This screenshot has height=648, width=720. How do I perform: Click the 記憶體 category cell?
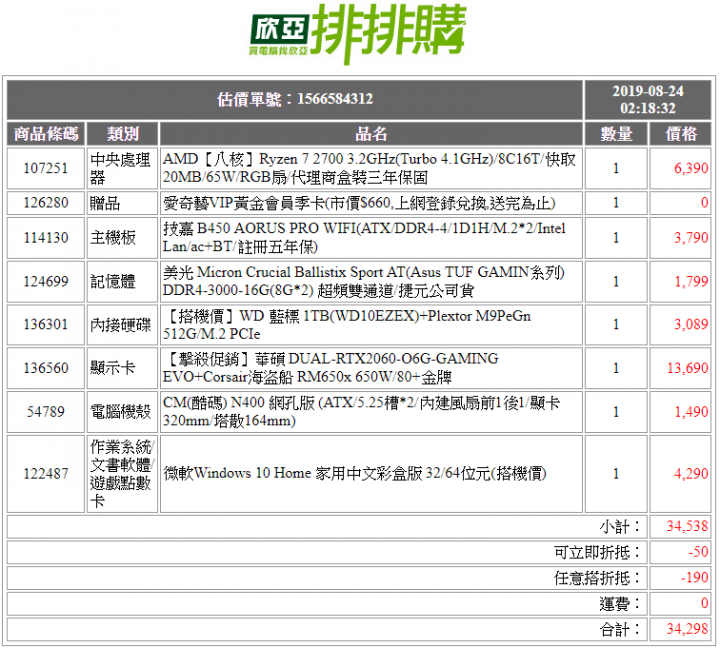123,281
